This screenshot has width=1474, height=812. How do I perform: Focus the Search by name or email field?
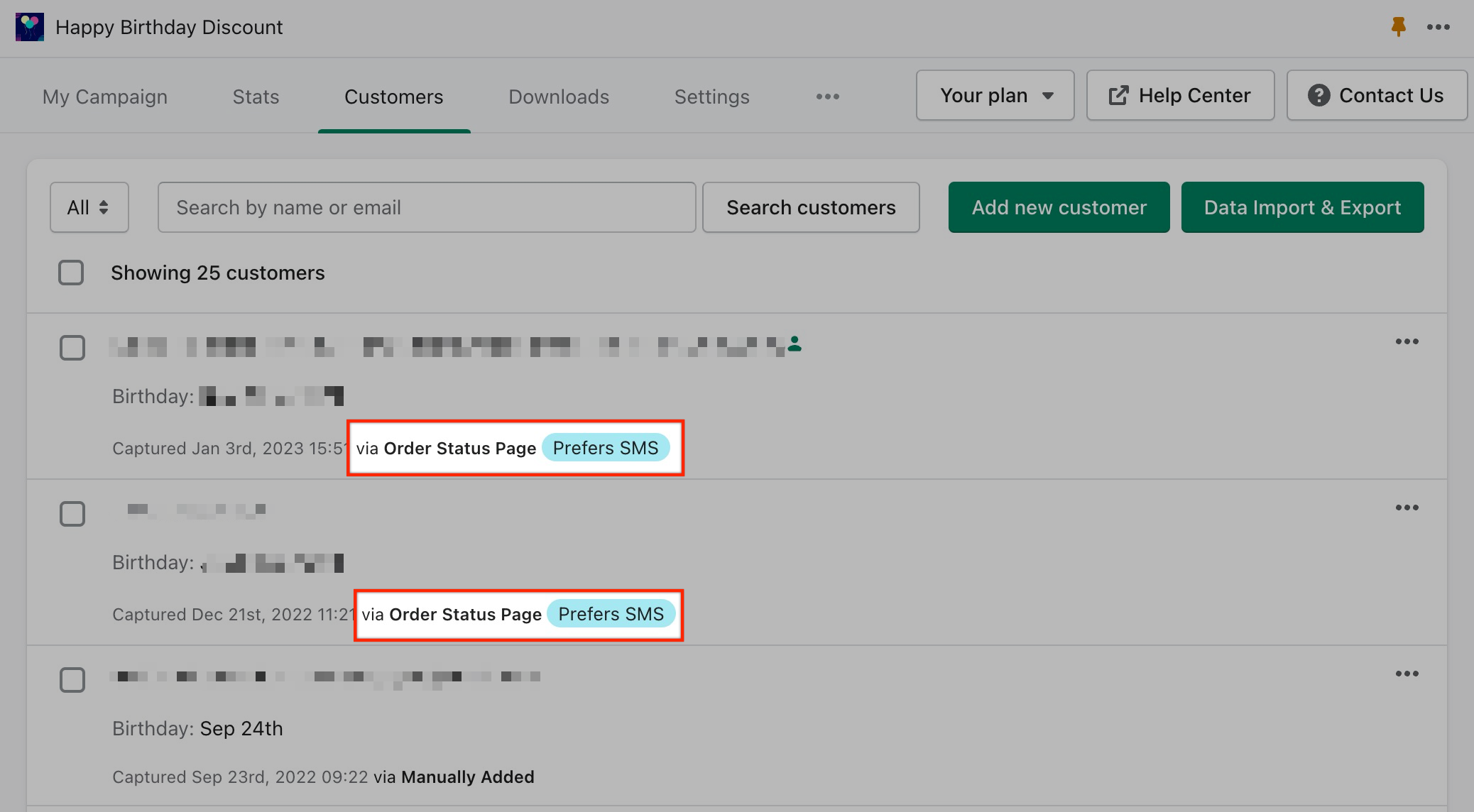pos(426,207)
